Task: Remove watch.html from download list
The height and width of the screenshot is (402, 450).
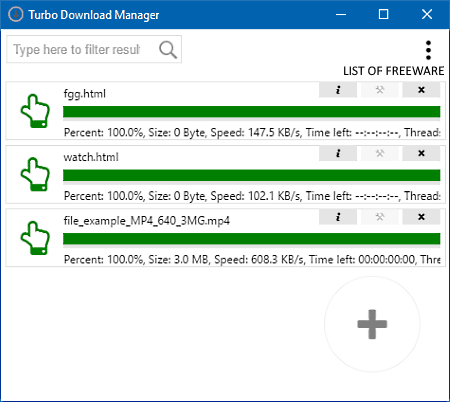Action: [x=421, y=153]
